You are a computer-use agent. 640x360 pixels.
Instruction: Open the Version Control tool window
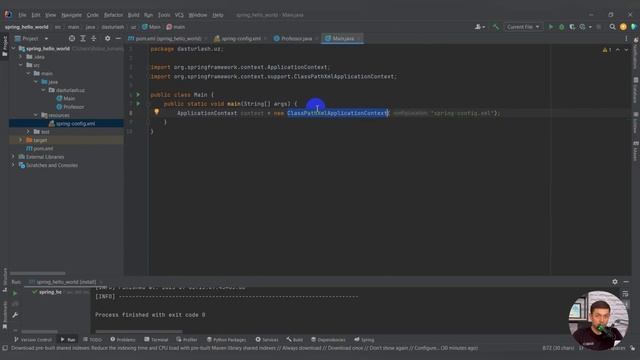click(x=33, y=340)
